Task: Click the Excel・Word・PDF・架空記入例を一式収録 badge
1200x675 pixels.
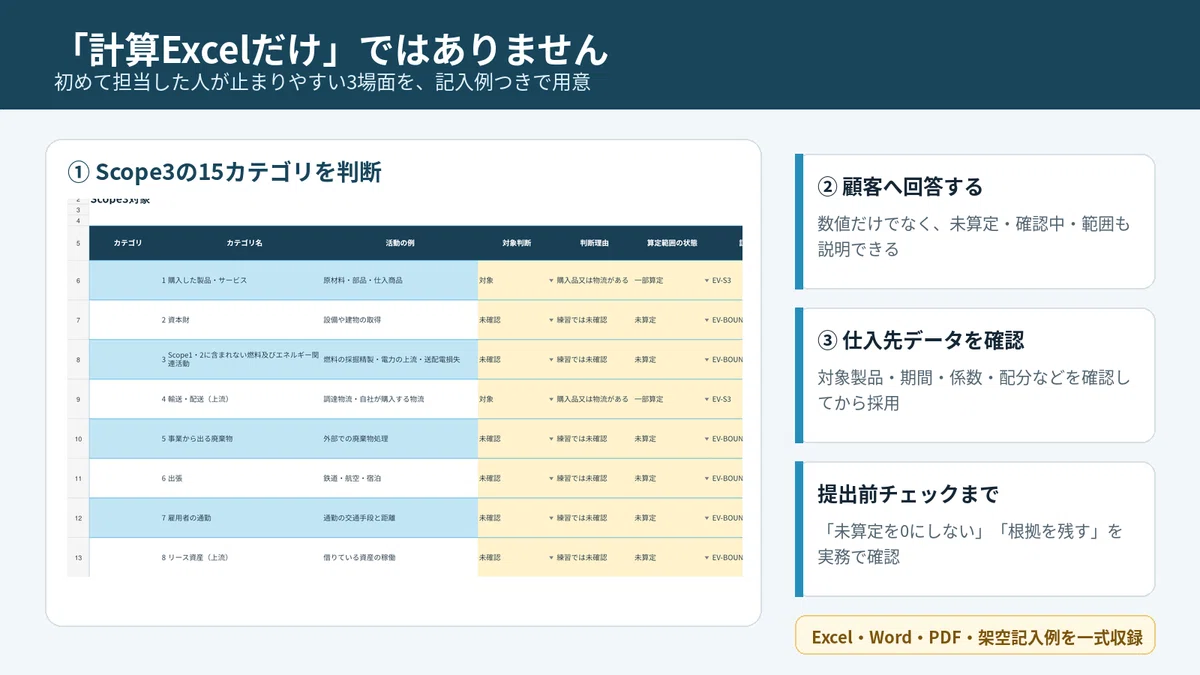Action: click(x=975, y=636)
